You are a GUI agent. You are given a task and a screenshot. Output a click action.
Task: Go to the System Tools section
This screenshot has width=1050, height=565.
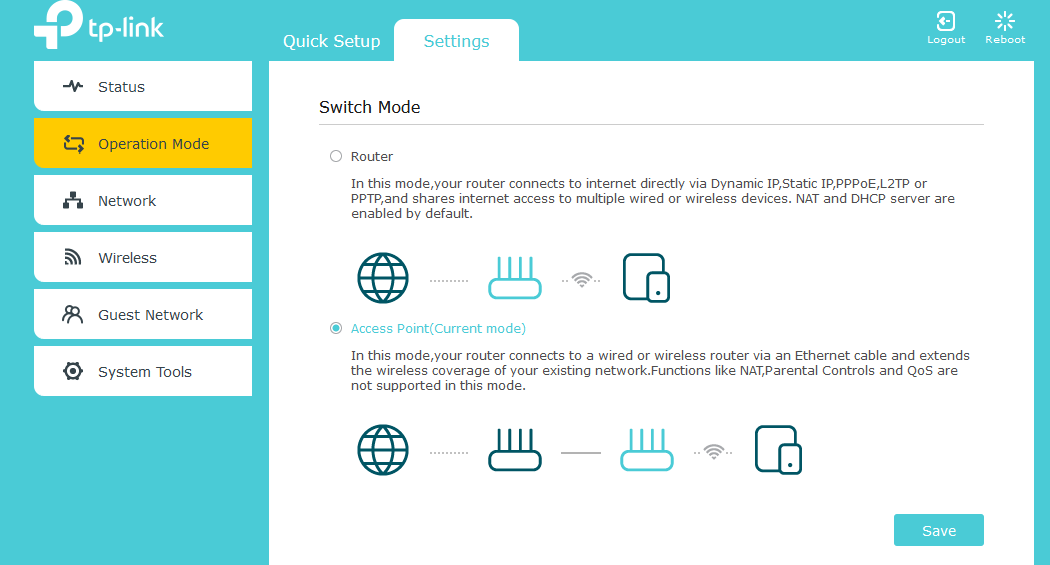click(x=143, y=372)
